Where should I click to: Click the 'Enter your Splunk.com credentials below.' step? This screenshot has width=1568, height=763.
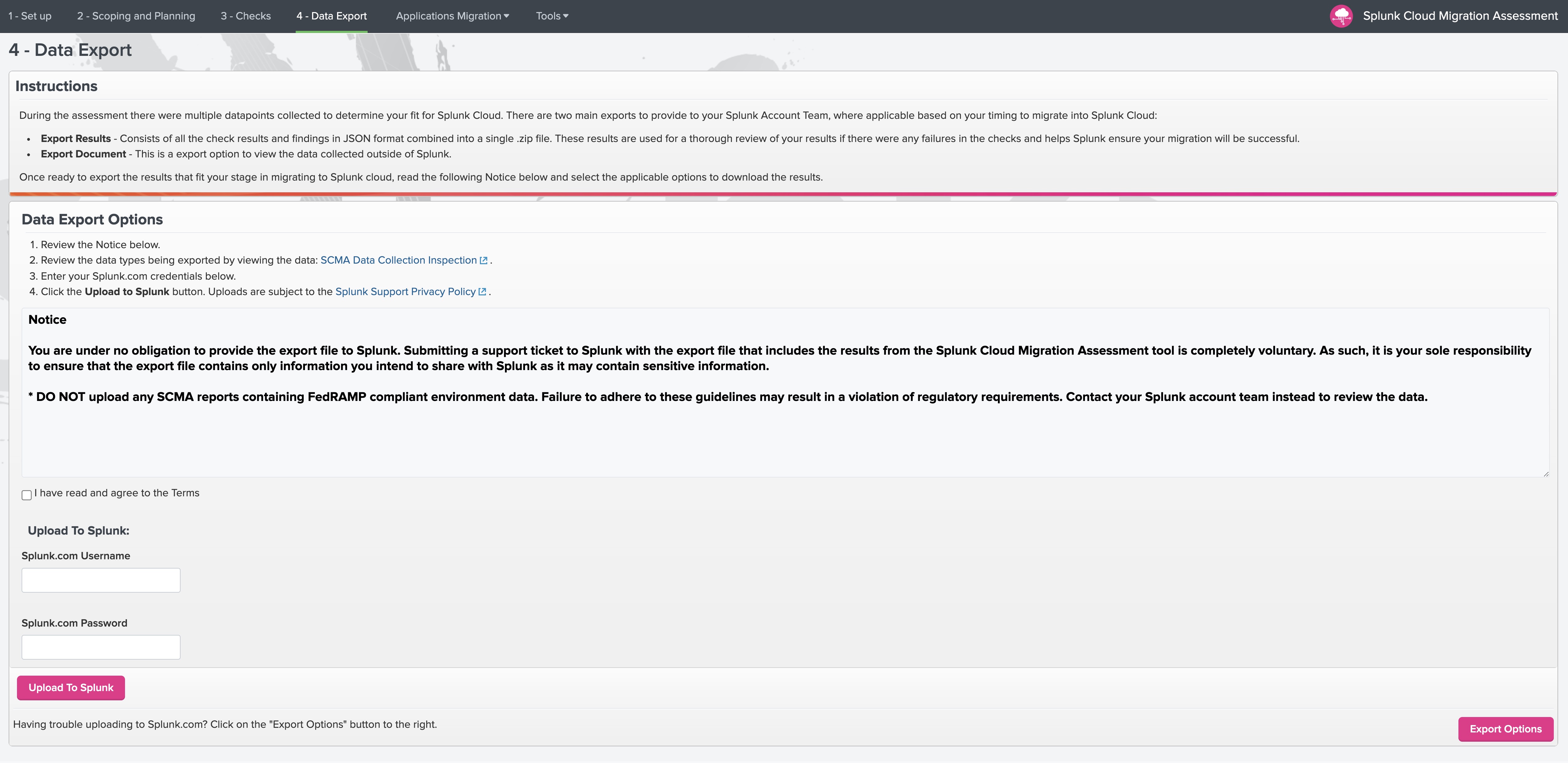pyautogui.click(x=138, y=276)
